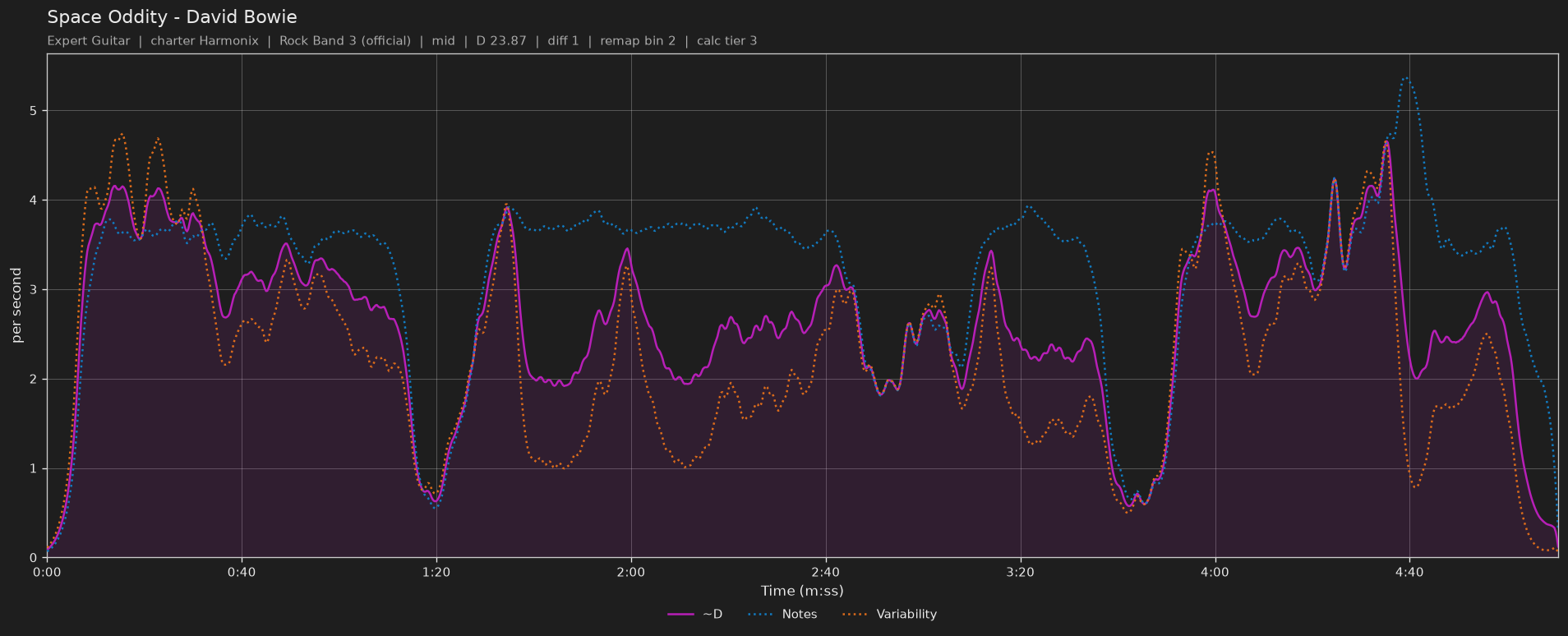Click the "charter Harmonix" subtitle text
This screenshot has height=636, width=1568.
pyautogui.click(x=205, y=41)
